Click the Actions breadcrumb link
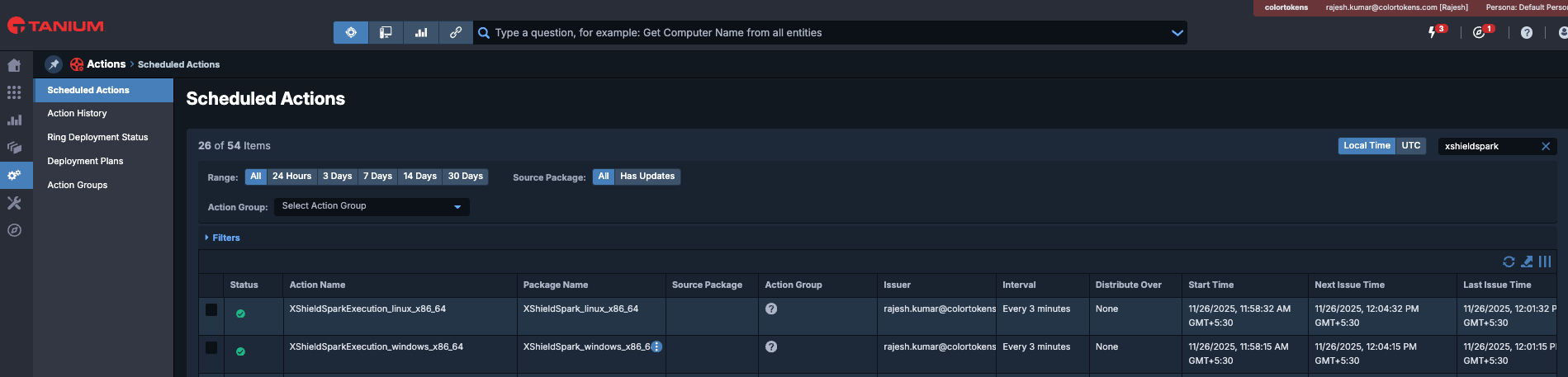1568x377 pixels. click(107, 64)
